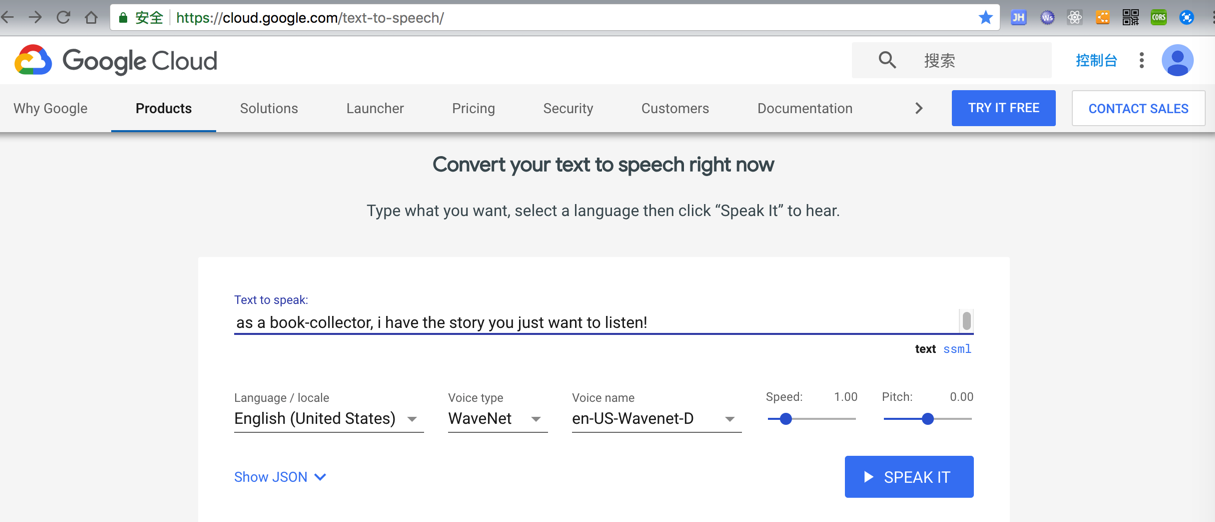Viewport: 1215px width, 522px height.
Task: Click the Google Cloud logo
Action: pos(116,61)
